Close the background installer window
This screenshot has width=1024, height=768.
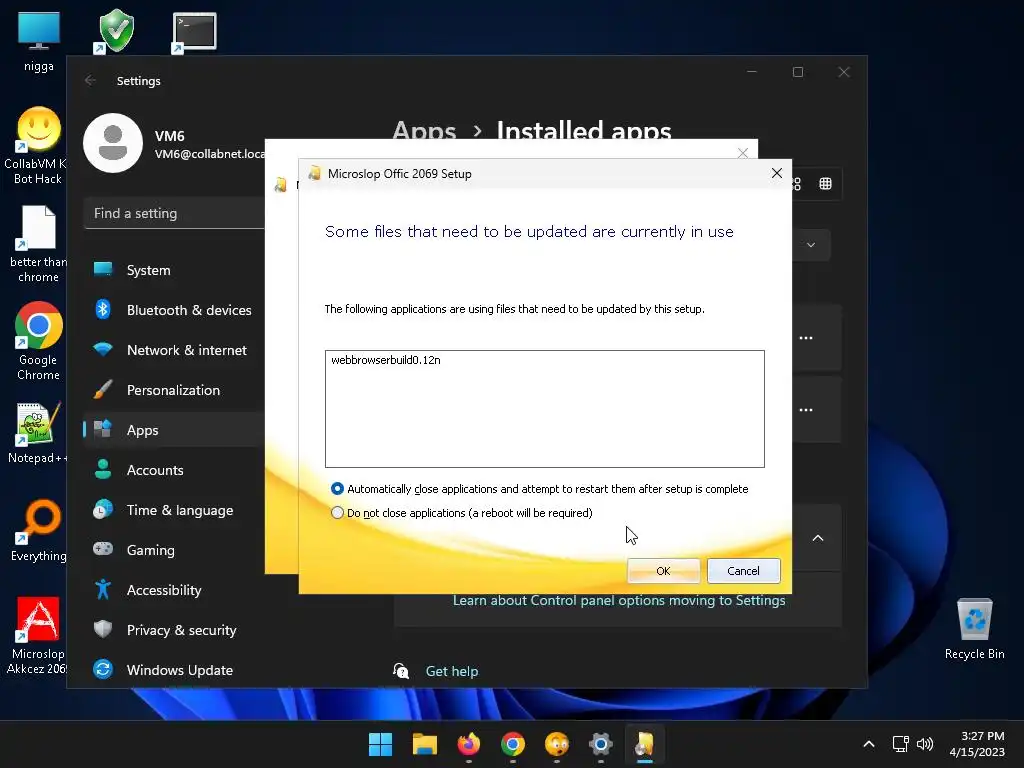click(743, 153)
